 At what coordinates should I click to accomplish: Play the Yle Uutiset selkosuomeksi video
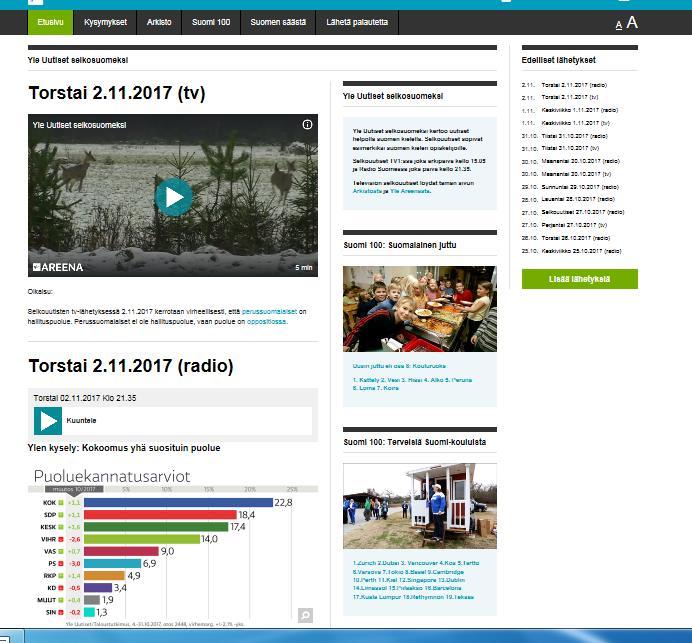coord(173,197)
